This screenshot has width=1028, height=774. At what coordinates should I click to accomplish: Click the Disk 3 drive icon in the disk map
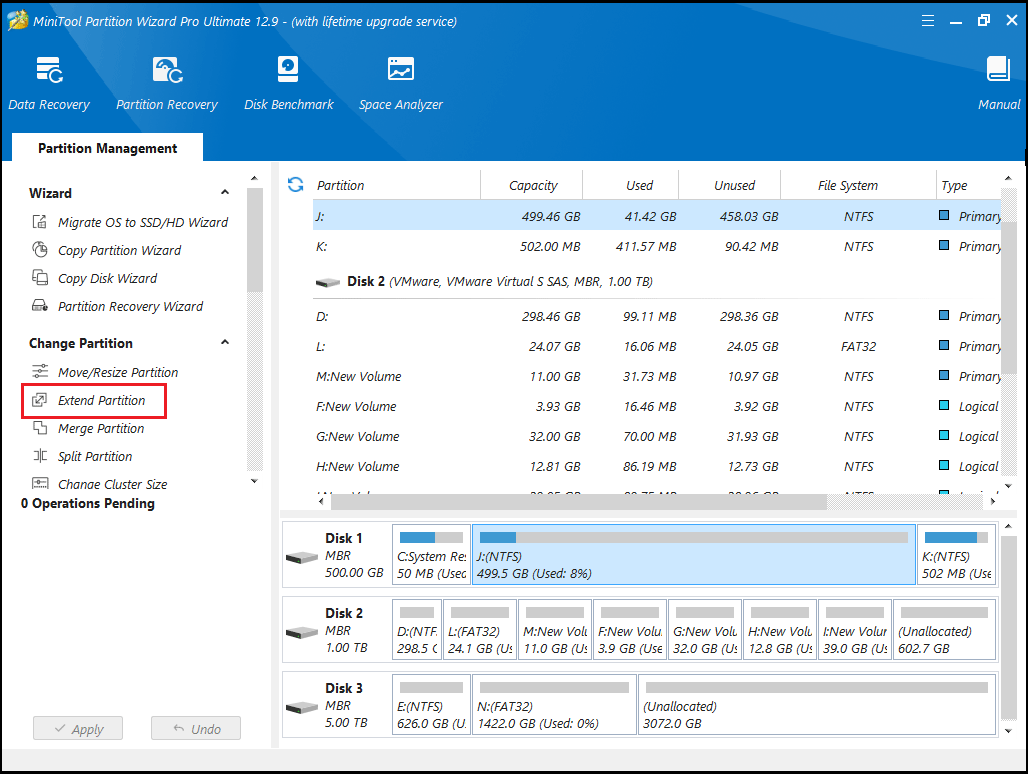click(302, 708)
